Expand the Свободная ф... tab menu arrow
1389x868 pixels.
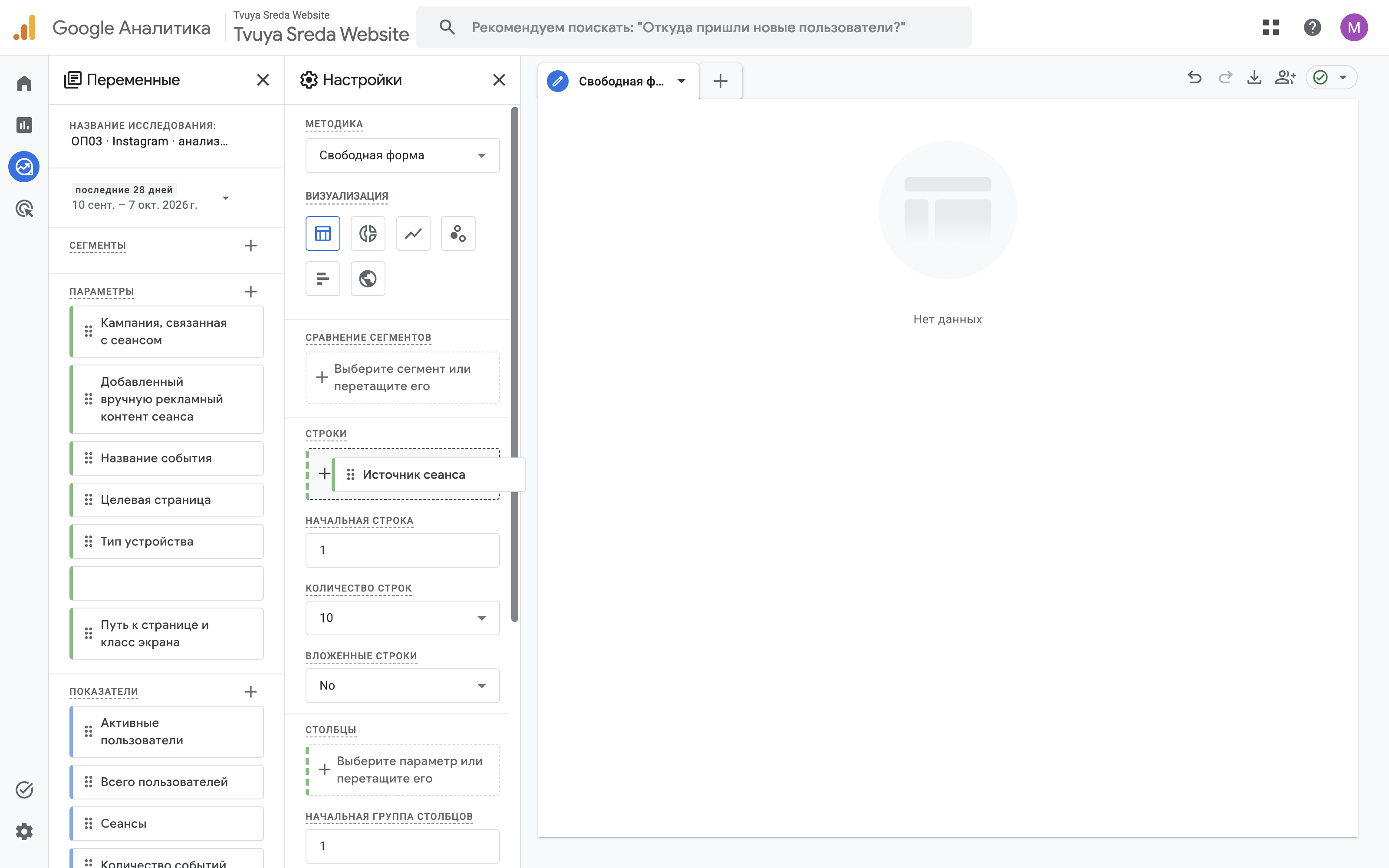681,81
